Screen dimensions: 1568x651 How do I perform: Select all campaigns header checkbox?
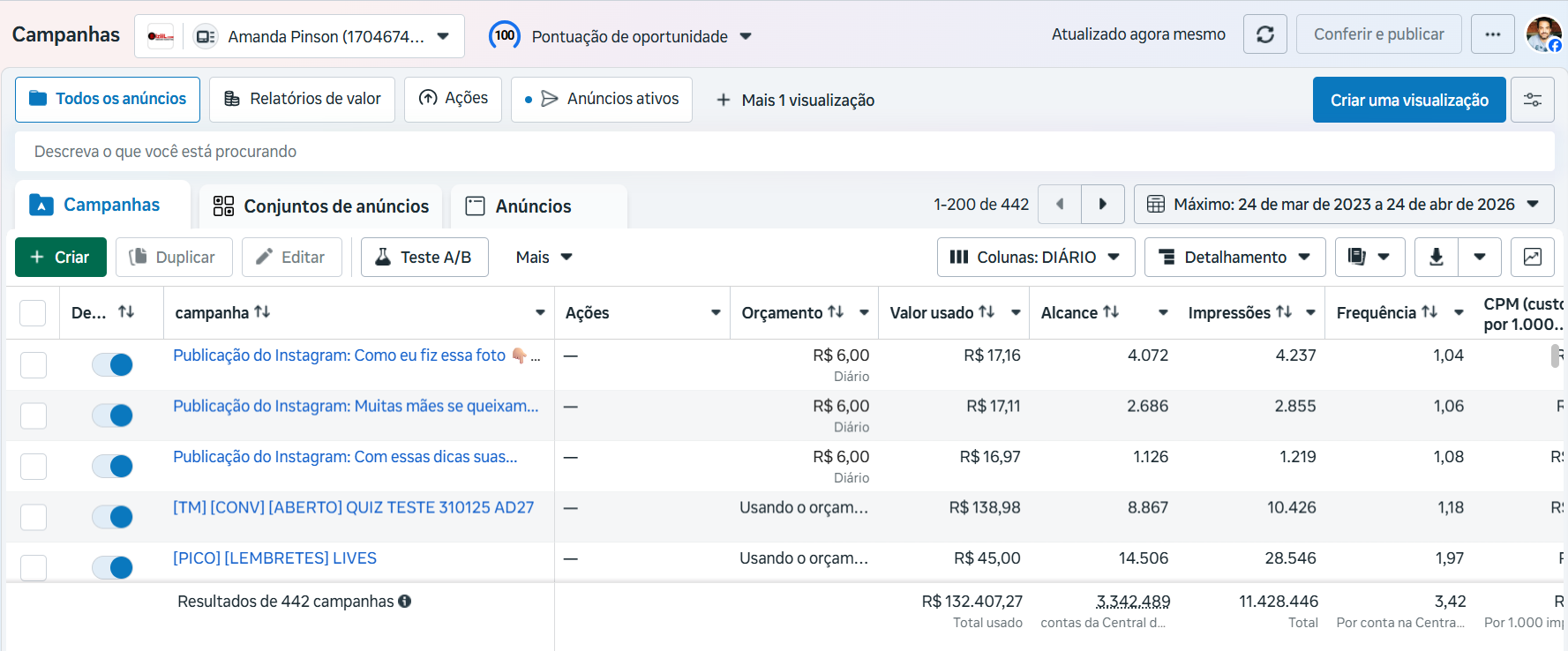coord(33,313)
